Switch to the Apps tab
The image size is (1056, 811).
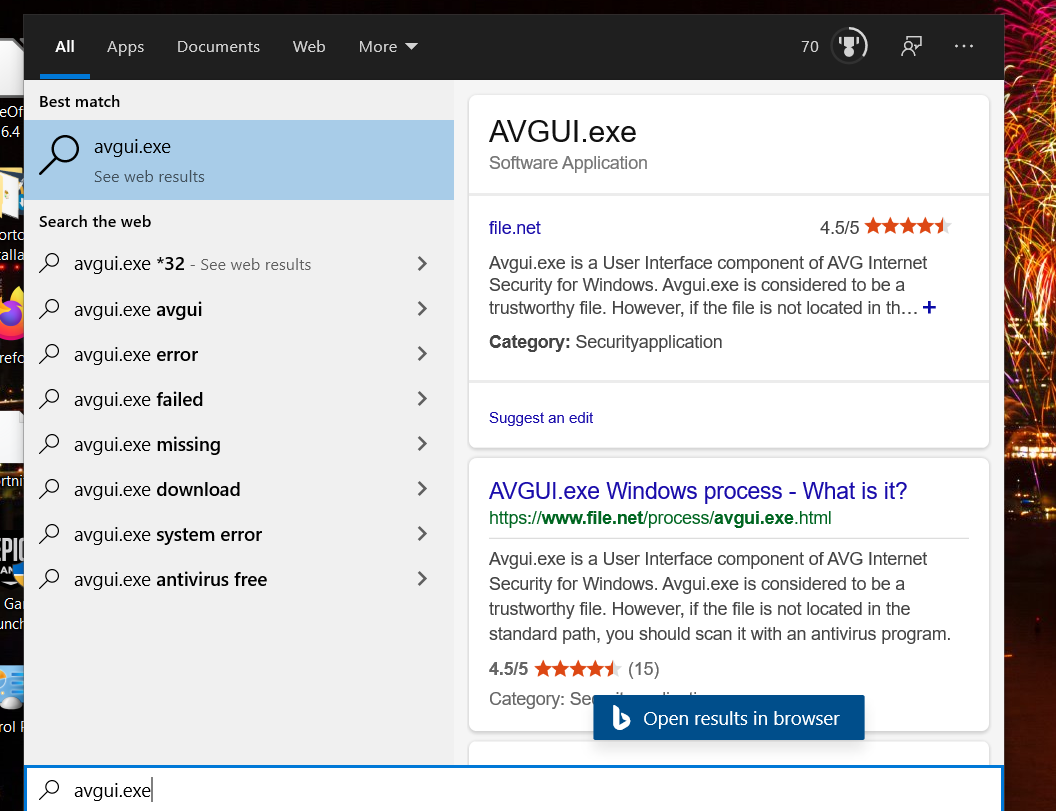(x=125, y=46)
